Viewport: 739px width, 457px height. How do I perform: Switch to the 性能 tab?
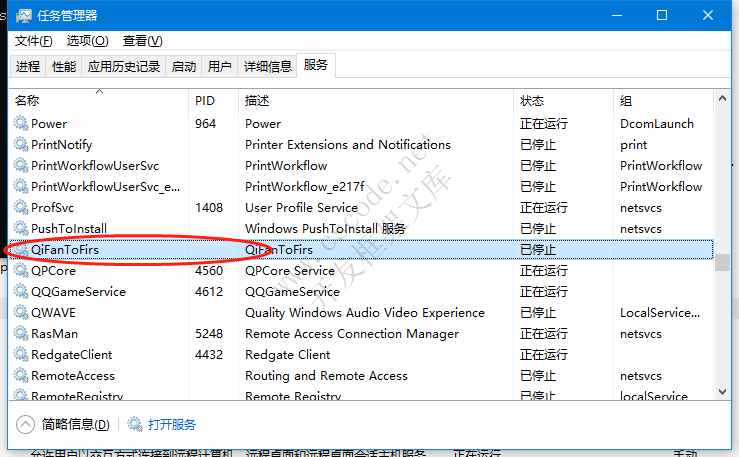[x=64, y=66]
